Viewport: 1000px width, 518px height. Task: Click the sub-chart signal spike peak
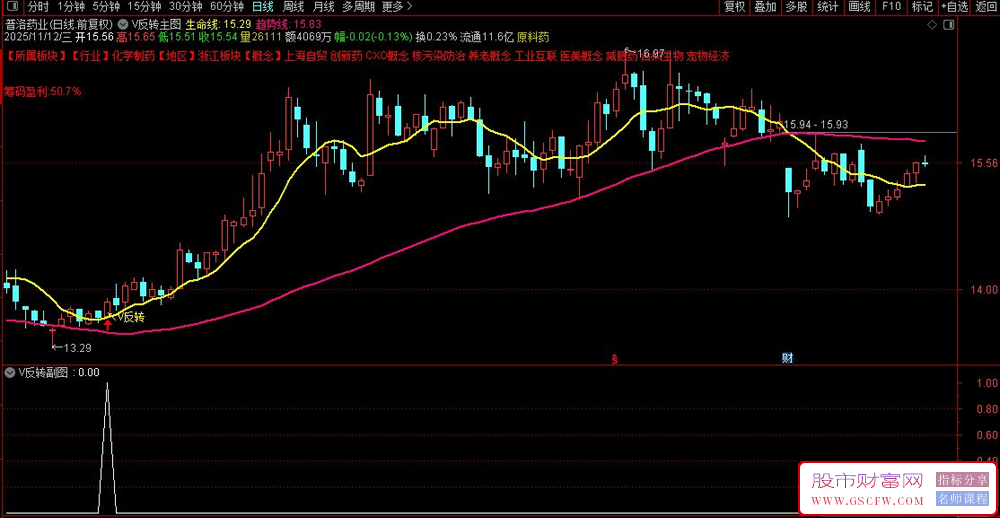pyautogui.click(x=107, y=383)
